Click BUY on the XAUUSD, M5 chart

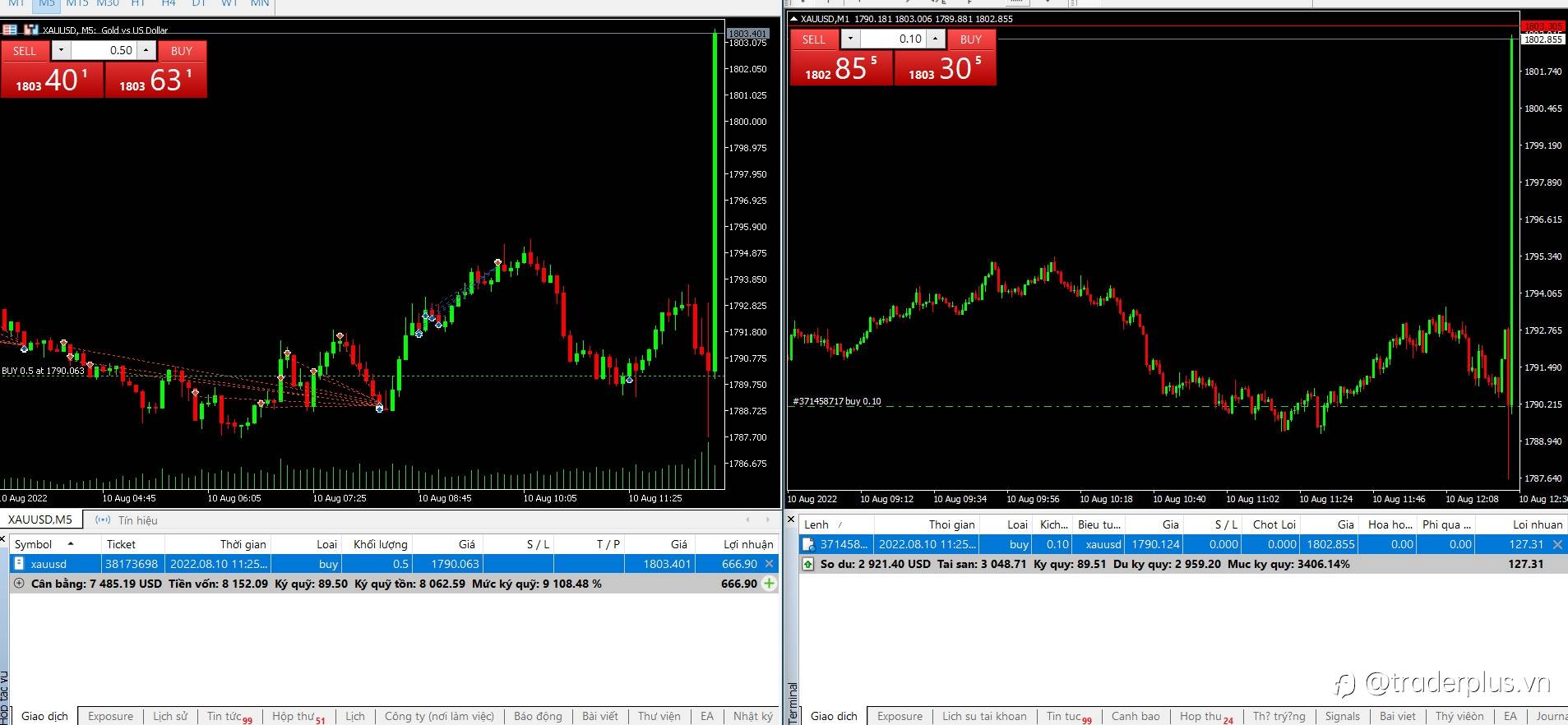coord(182,51)
